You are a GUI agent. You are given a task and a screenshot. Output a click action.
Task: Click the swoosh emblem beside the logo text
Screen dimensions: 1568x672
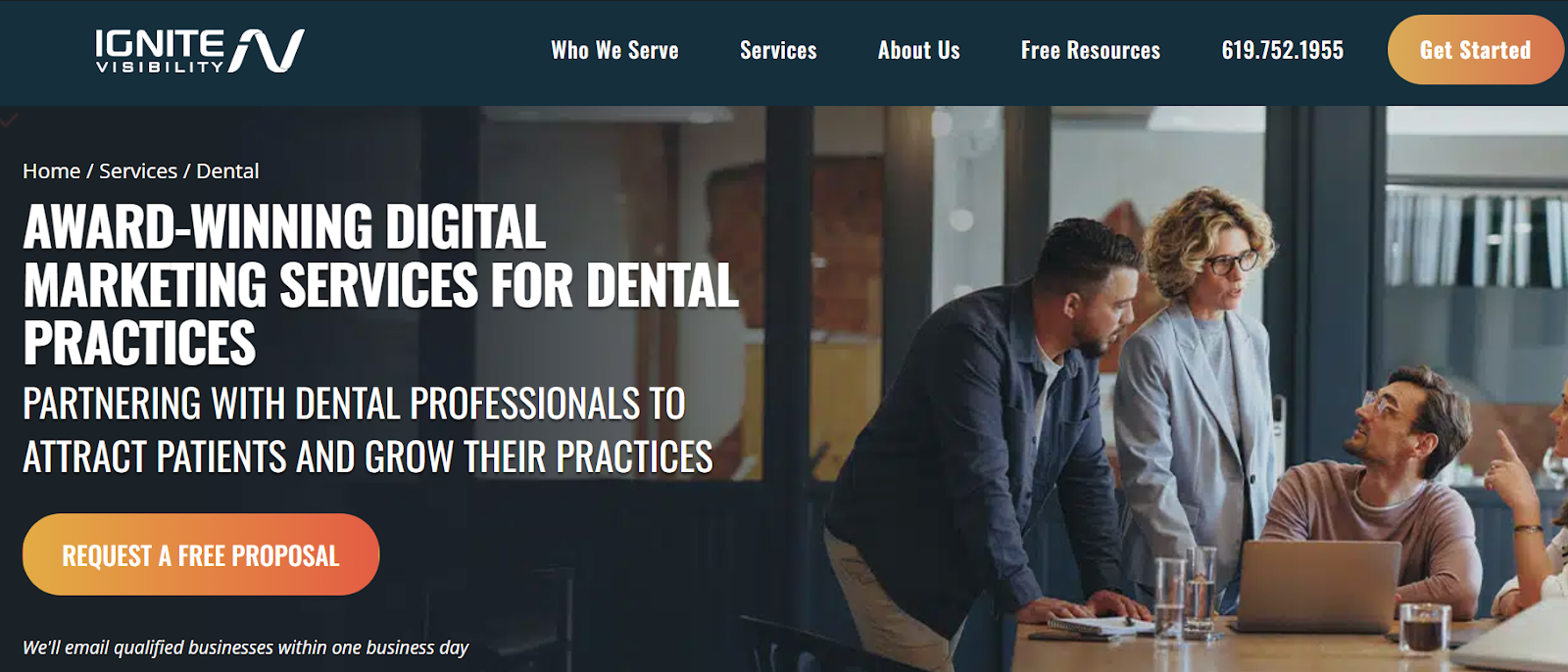(x=267, y=51)
